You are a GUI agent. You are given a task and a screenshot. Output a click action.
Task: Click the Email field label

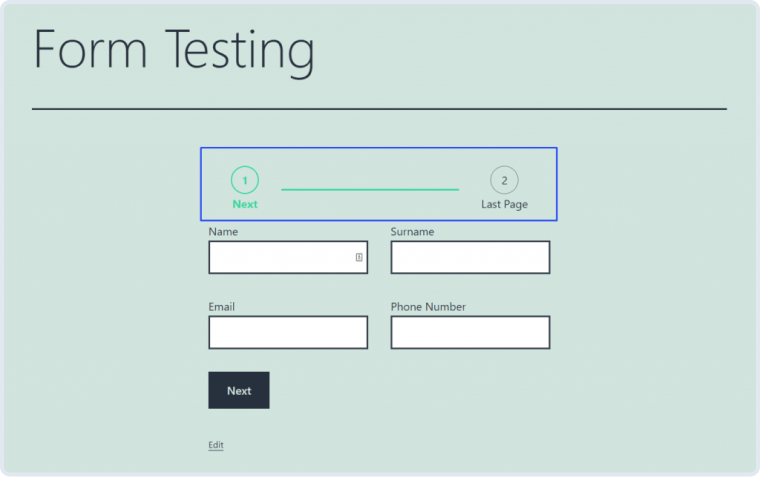(222, 307)
